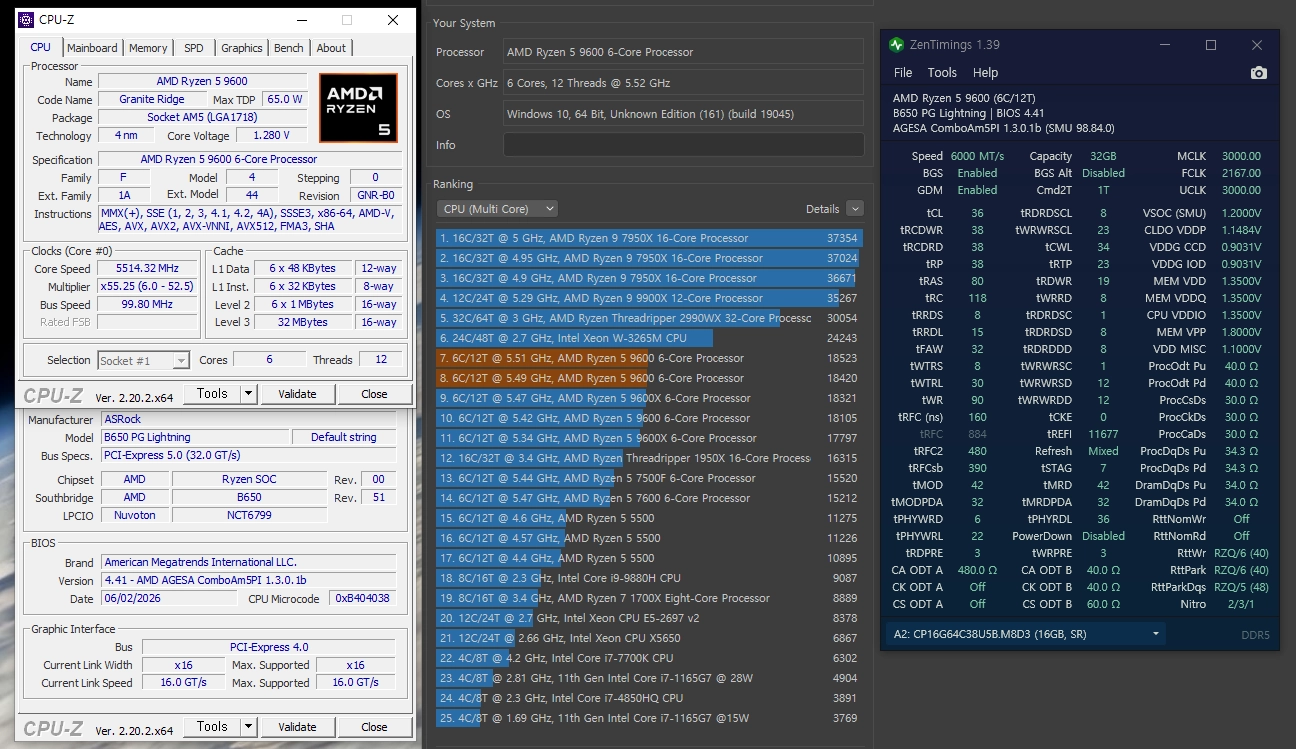Select ranking row 25 i7-1165G7 @15W
The image size is (1296, 749).
pyautogui.click(x=649, y=718)
